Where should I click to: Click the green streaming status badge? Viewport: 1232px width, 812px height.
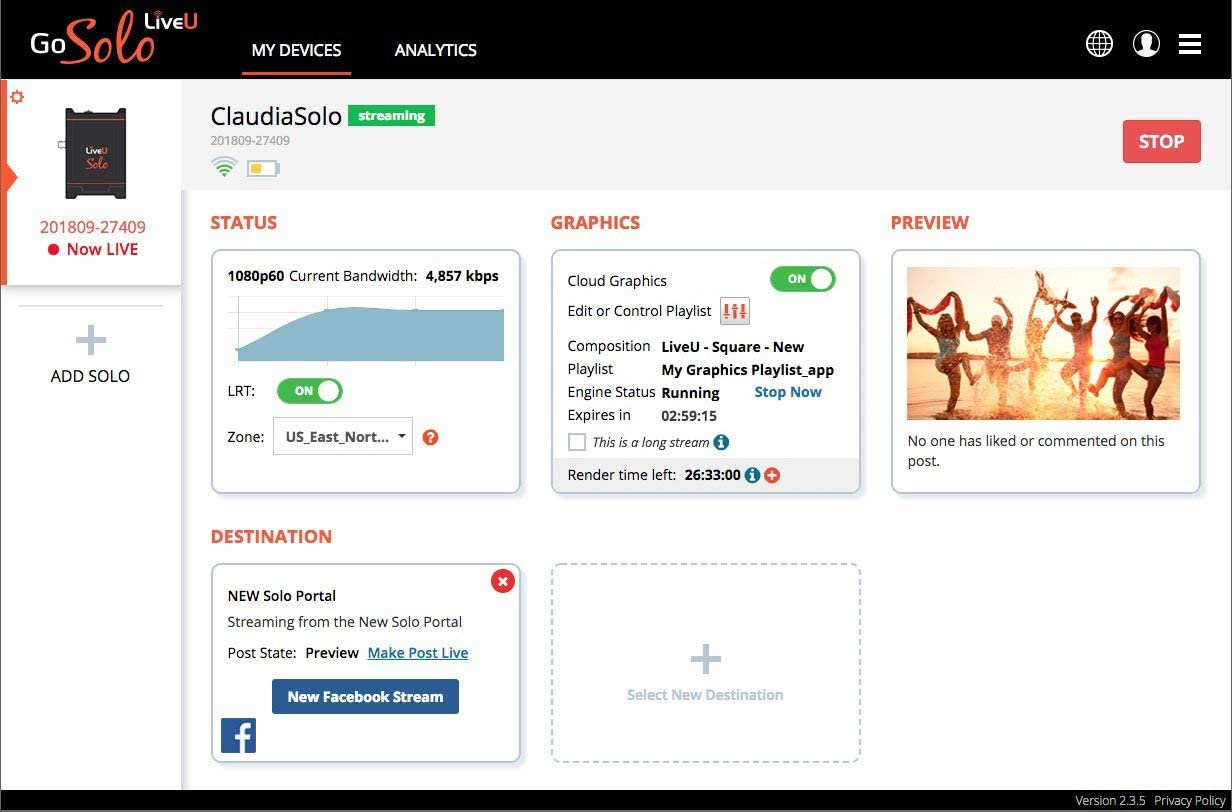[391, 116]
